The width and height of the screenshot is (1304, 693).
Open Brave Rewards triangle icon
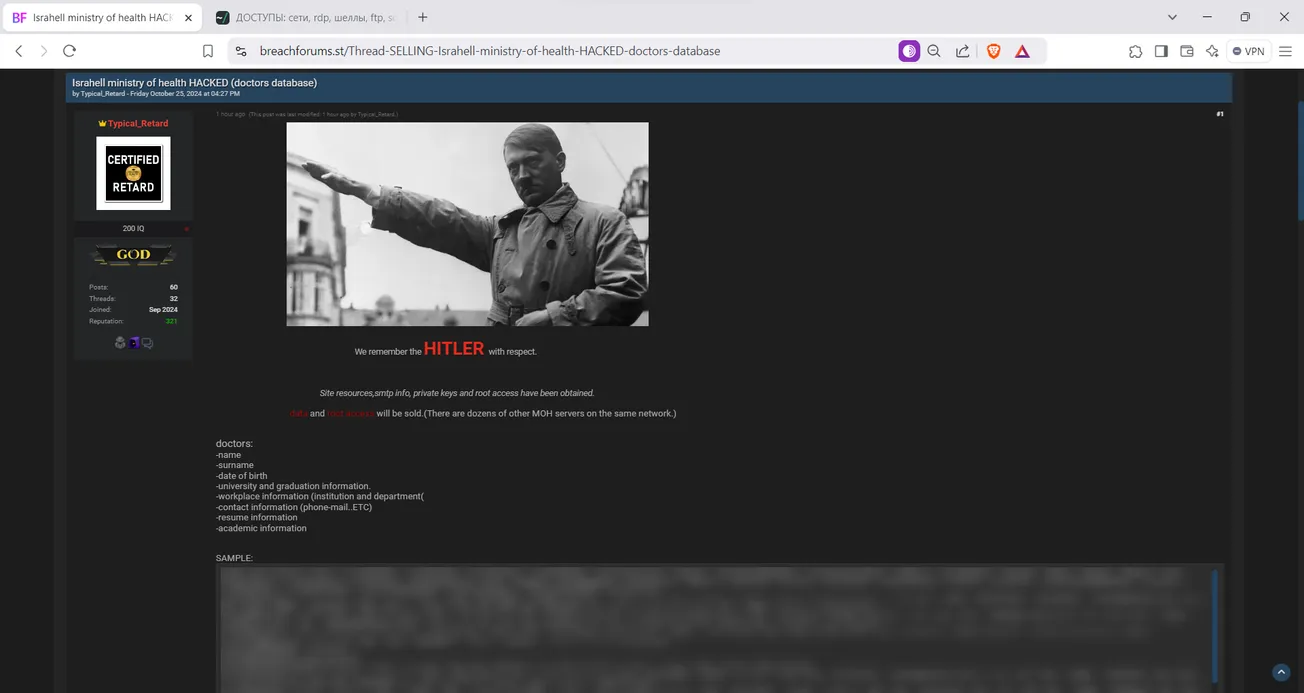click(1022, 51)
